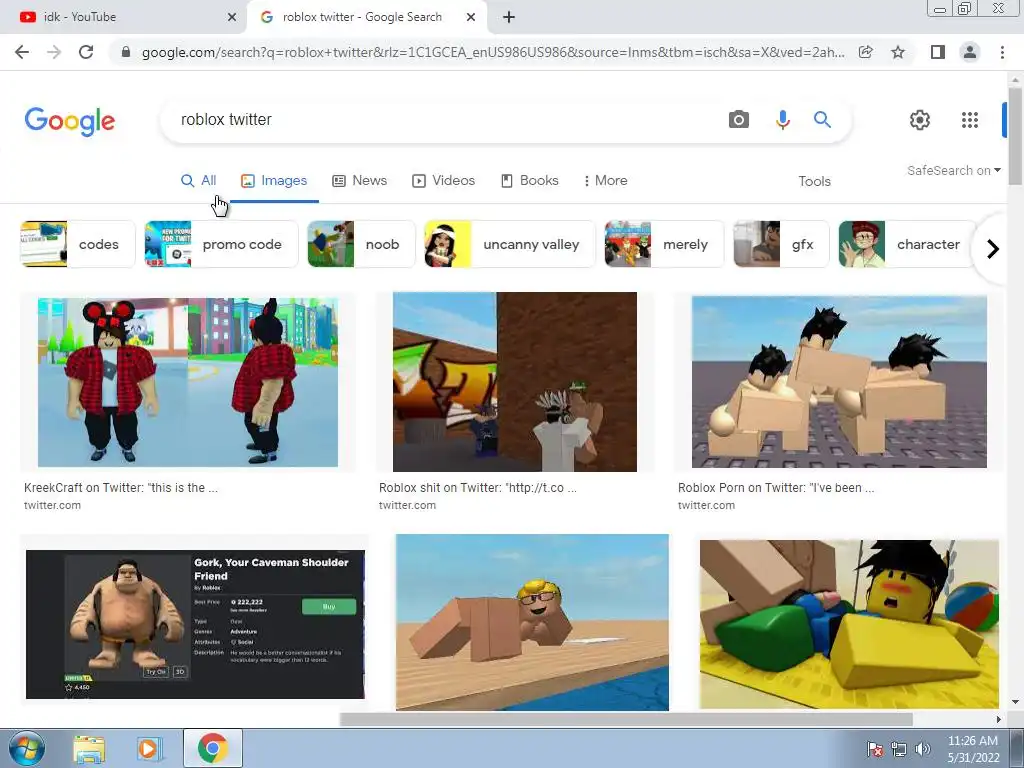Close the idk - YouTube tab
Screen dimensions: 1024x768
232,17
